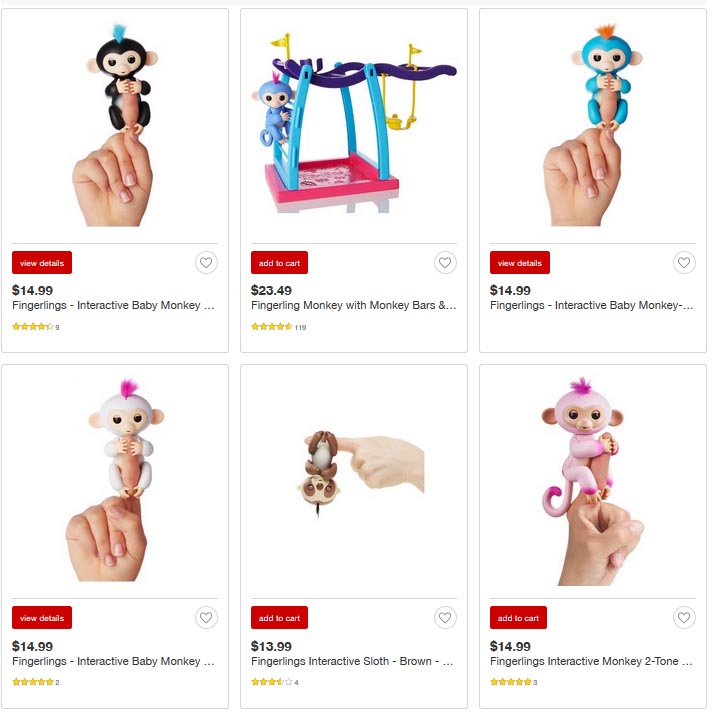Add the brown sloth to cart

pyautogui.click(x=279, y=618)
